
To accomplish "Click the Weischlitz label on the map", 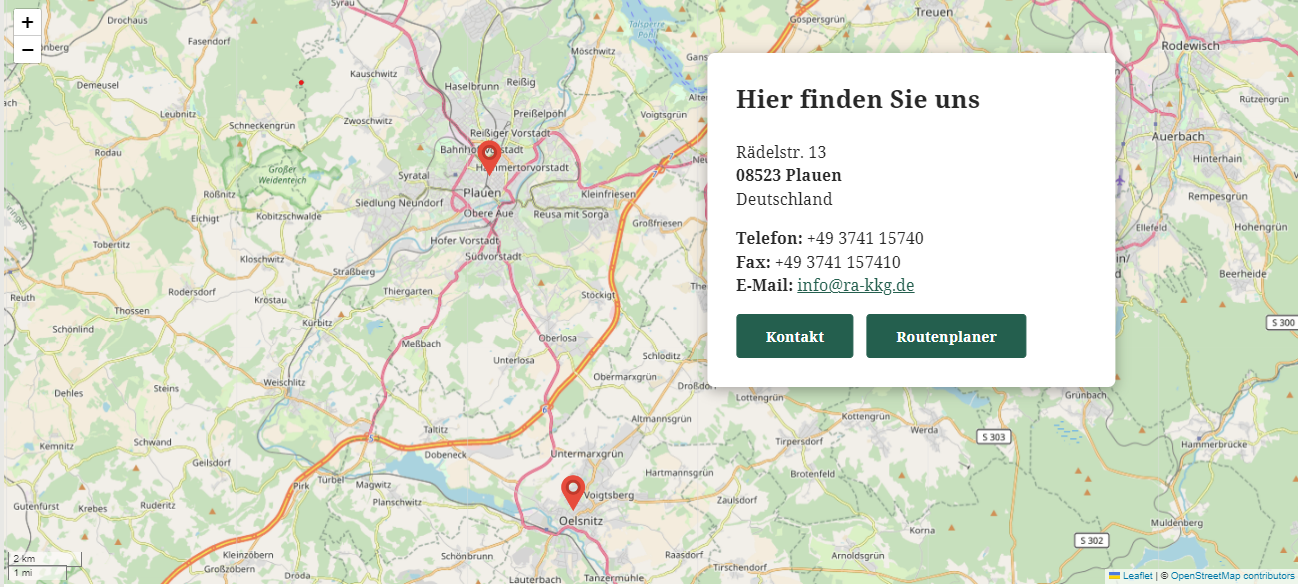I will coord(284,382).
